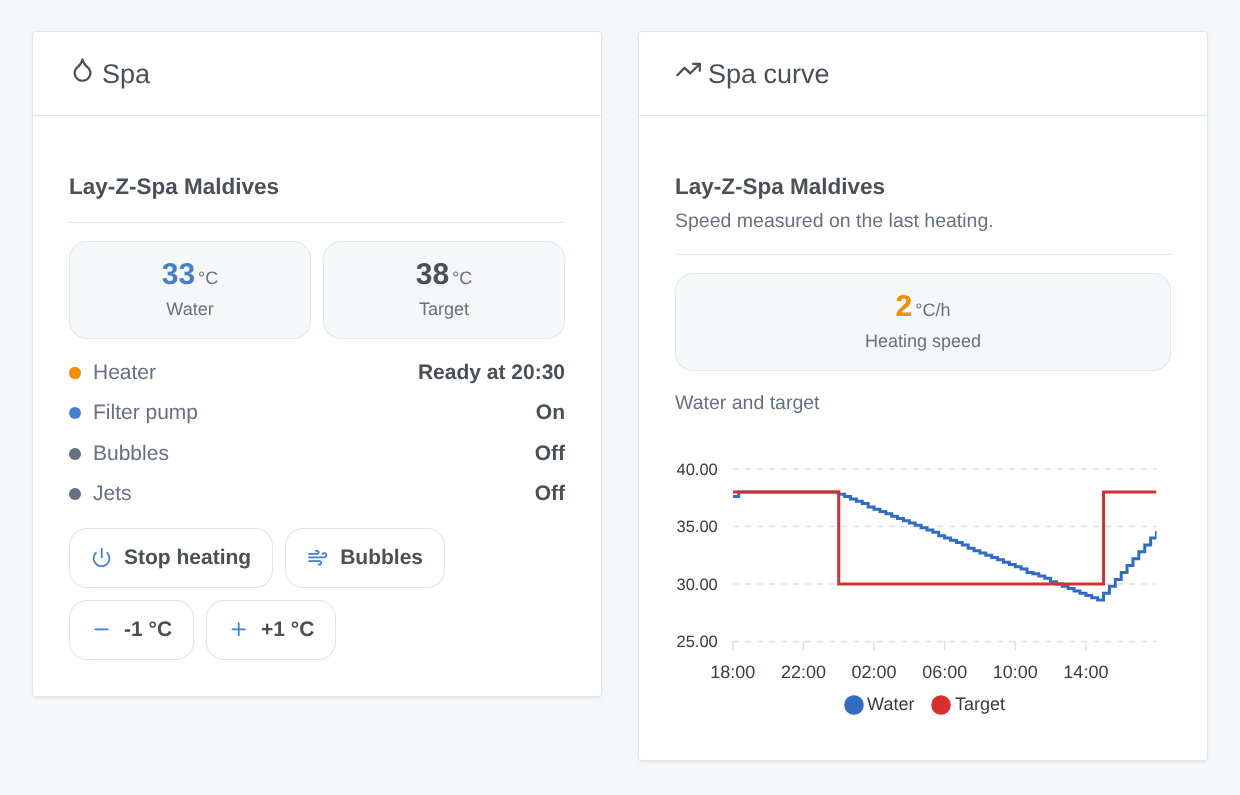The width and height of the screenshot is (1240, 795).
Task: Click the 40.00 y-axis label
Action: tap(697, 469)
